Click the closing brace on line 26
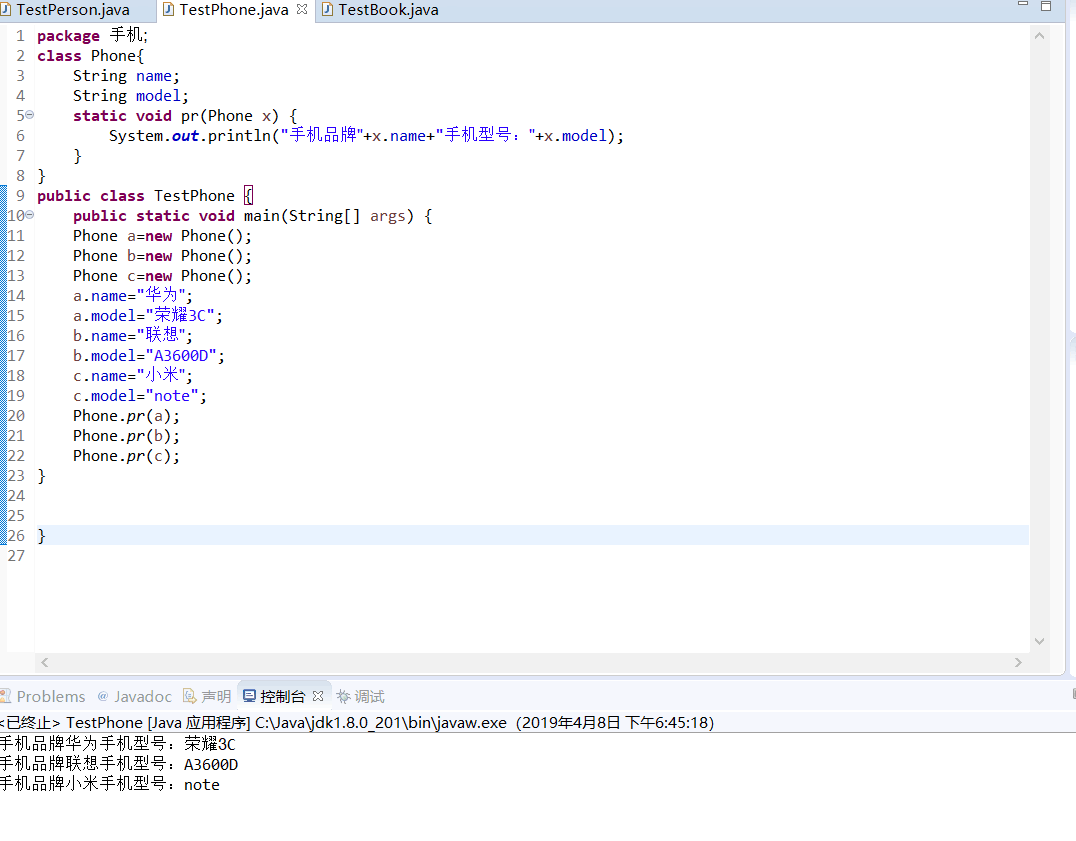The image size is (1076, 841). (41, 536)
